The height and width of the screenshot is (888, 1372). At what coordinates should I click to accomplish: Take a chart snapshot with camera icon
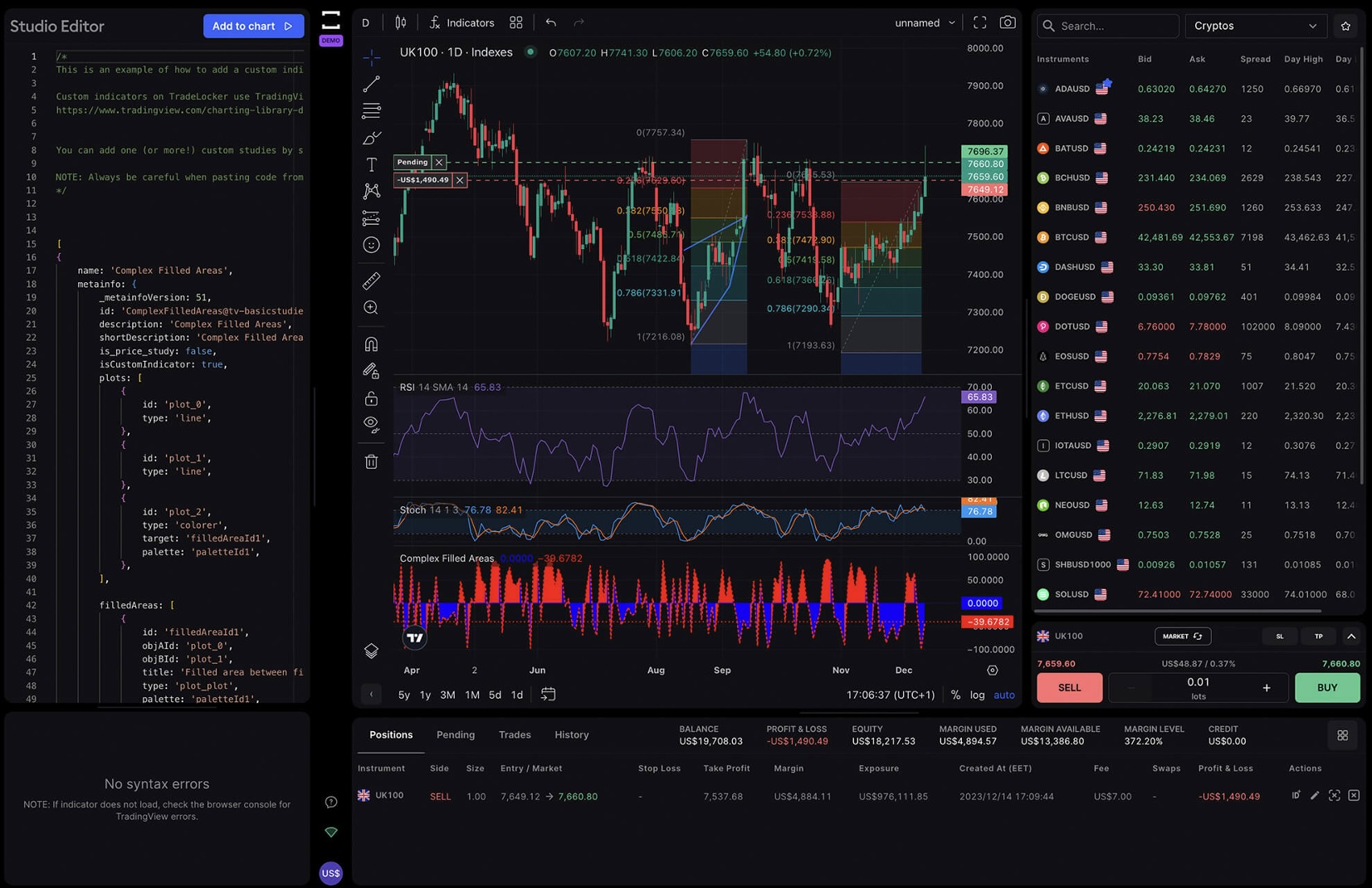click(1007, 22)
